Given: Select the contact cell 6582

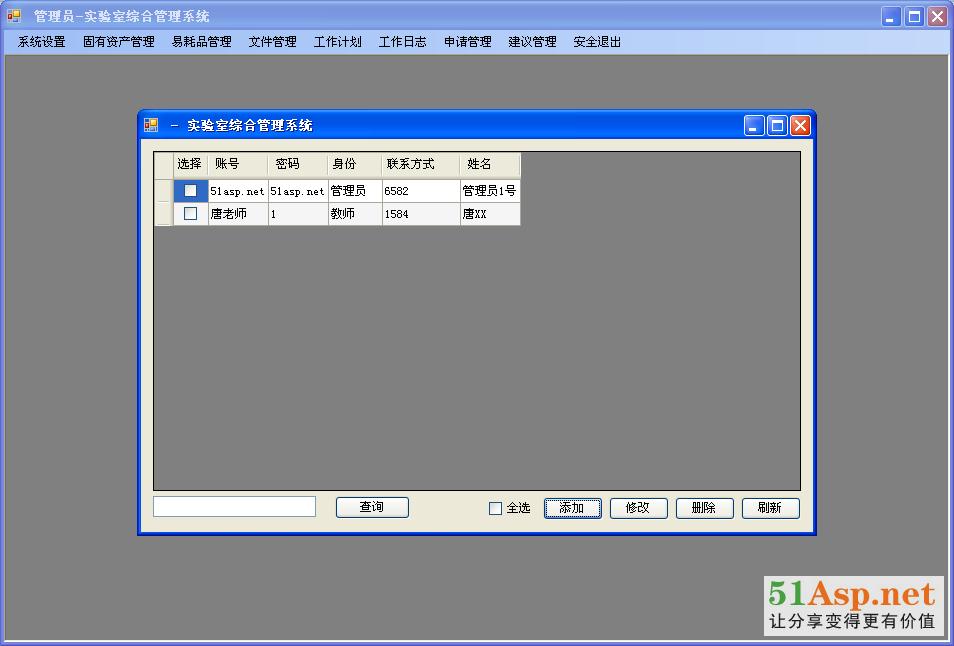Looking at the screenshot, I should [x=421, y=190].
